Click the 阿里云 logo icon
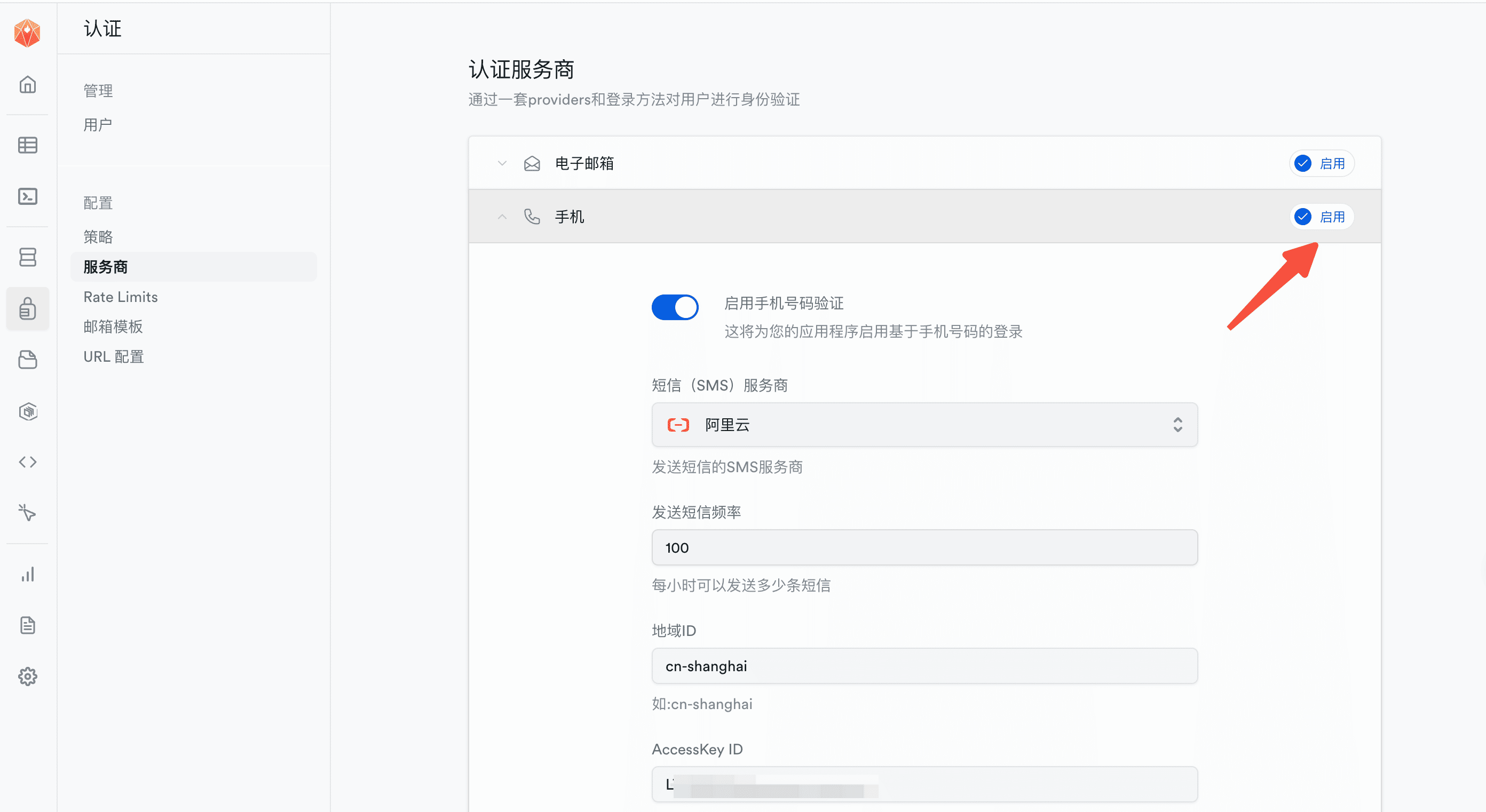 [x=678, y=425]
